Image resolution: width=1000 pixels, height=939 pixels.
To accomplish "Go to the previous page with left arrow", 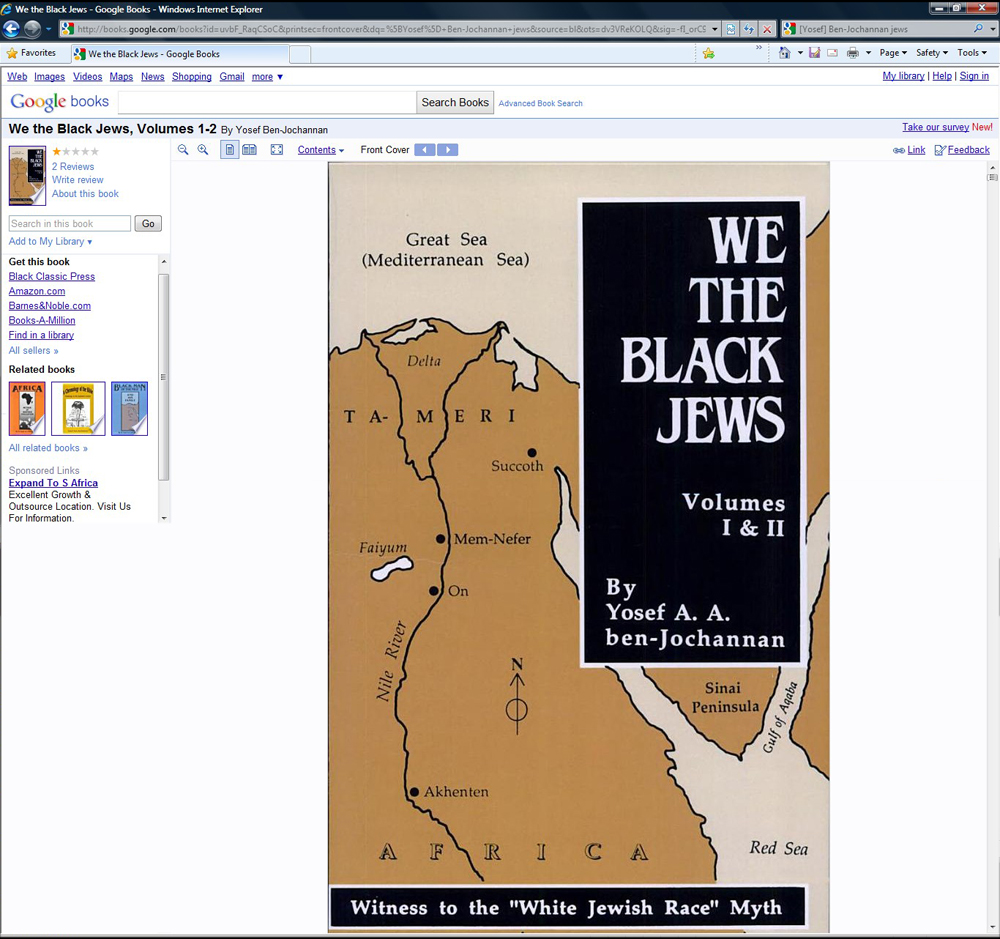I will pyautogui.click(x=425, y=150).
